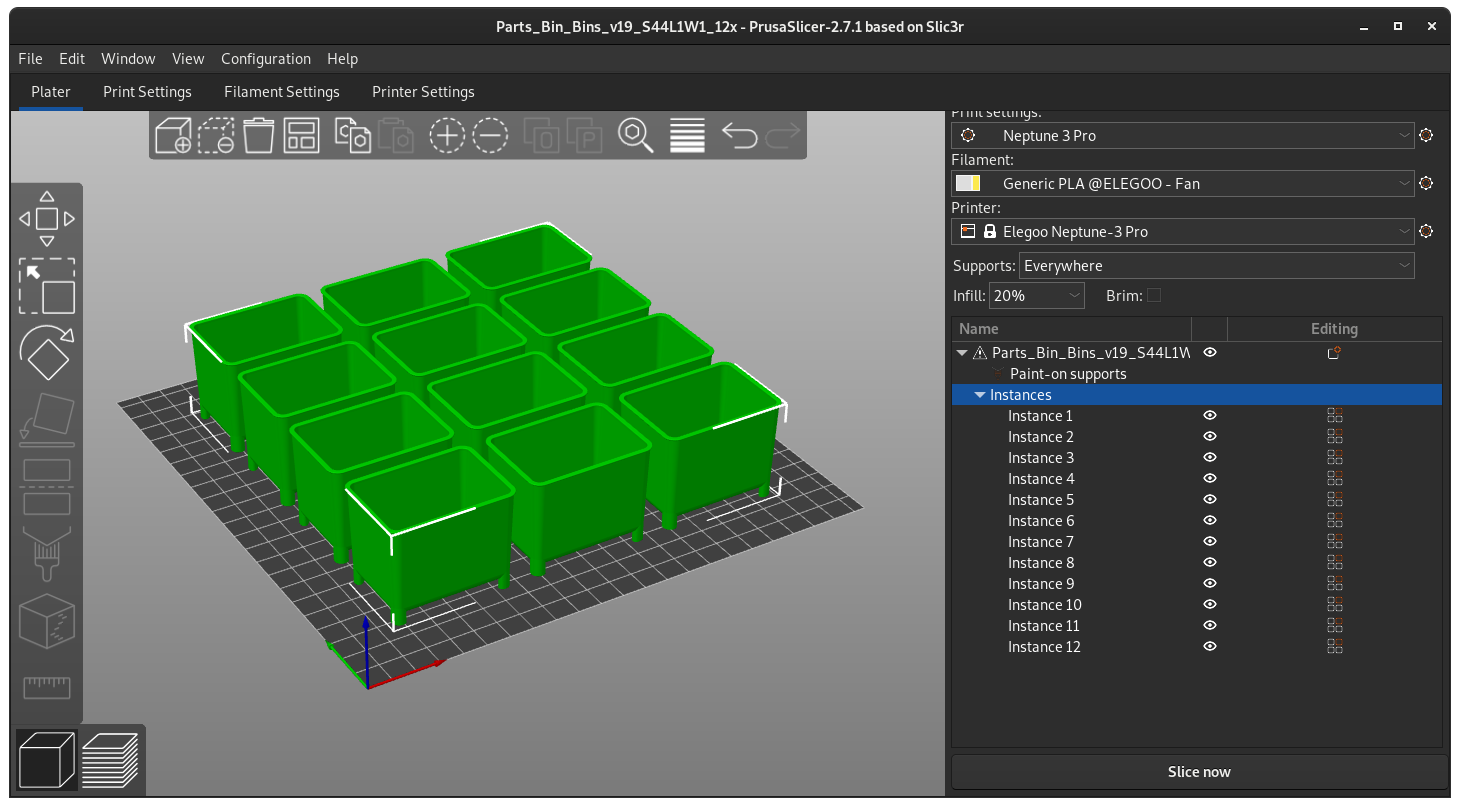Collapse the Instances tree node
Viewport: 1460px width, 807px height.
point(979,394)
